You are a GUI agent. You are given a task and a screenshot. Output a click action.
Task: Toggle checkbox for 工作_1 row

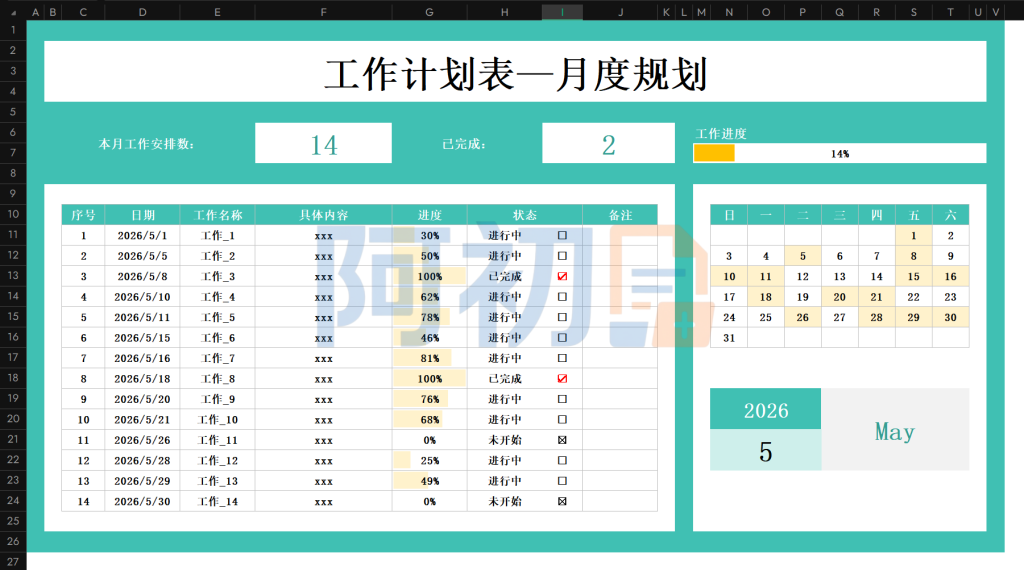pos(562,235)
